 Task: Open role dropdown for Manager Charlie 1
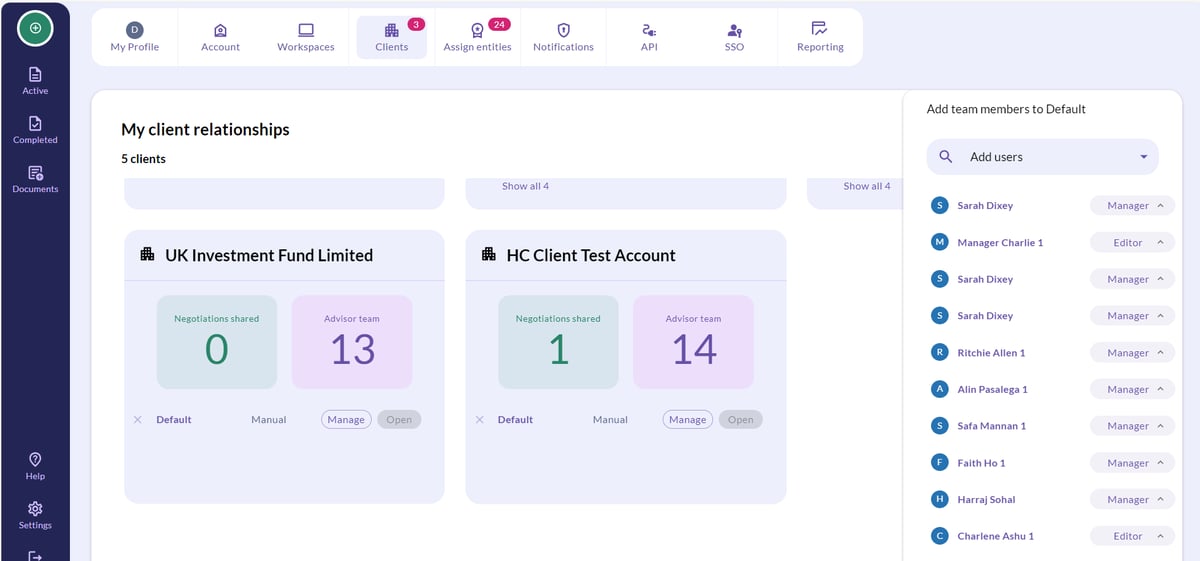tap(1132, 242)
